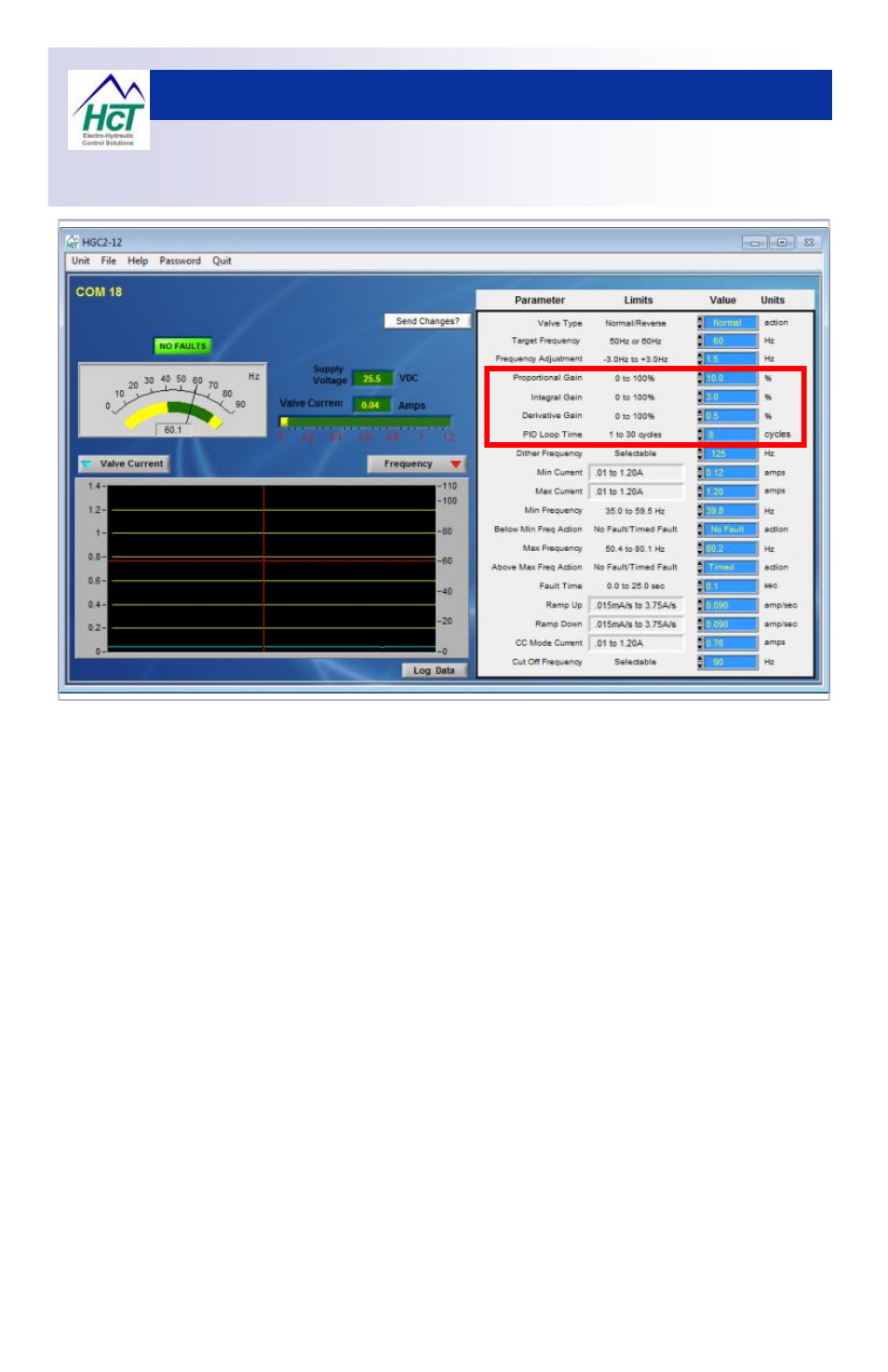The width and height of the screenshot is (888, 1372).
Task: Select the Below Min Freq Action No Fault field
Action: point(731,530)
